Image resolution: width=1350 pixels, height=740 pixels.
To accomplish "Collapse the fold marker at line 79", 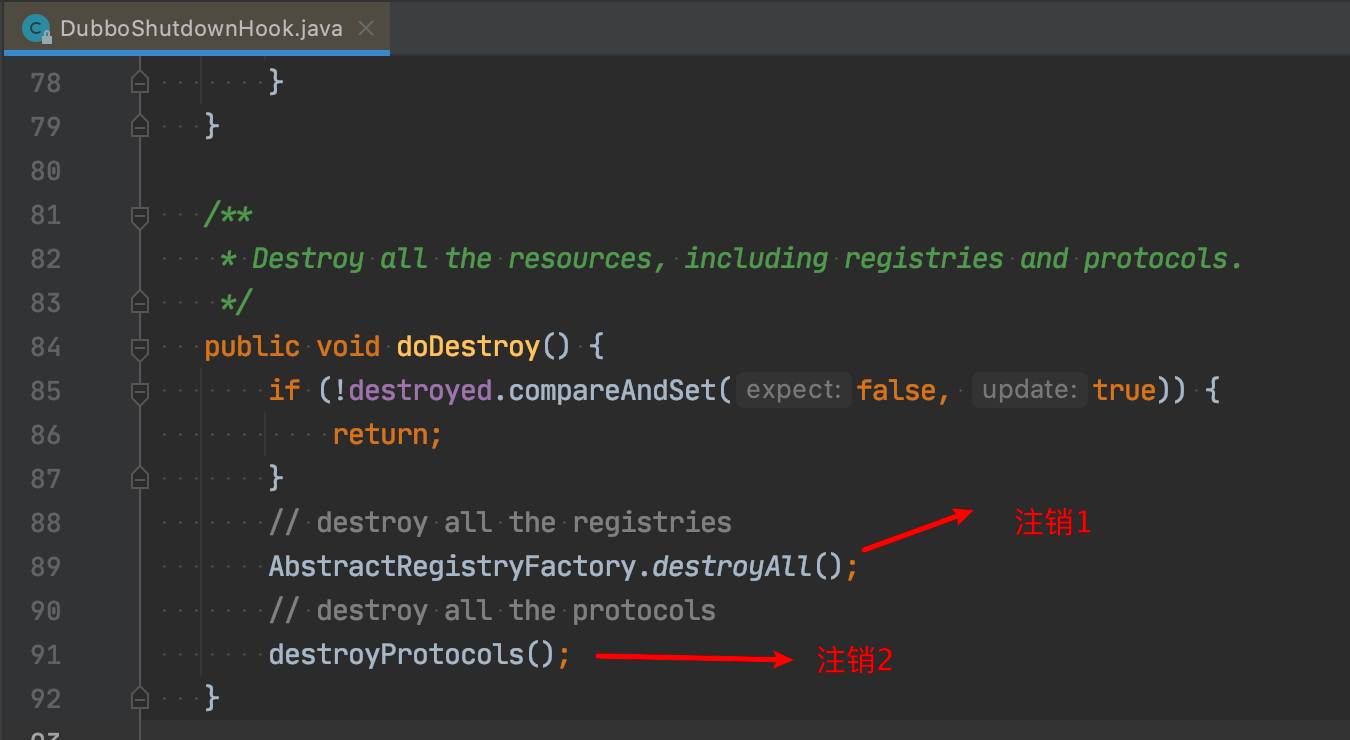I will 140,126.
